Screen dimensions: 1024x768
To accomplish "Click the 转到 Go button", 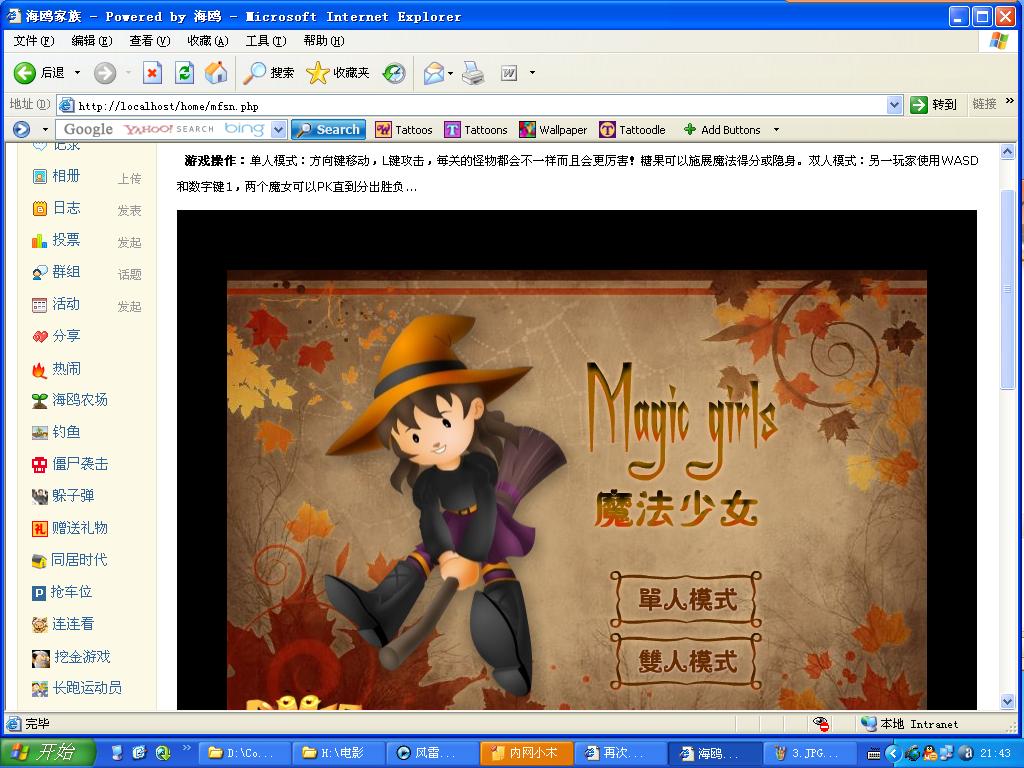I will click(935, 104).
